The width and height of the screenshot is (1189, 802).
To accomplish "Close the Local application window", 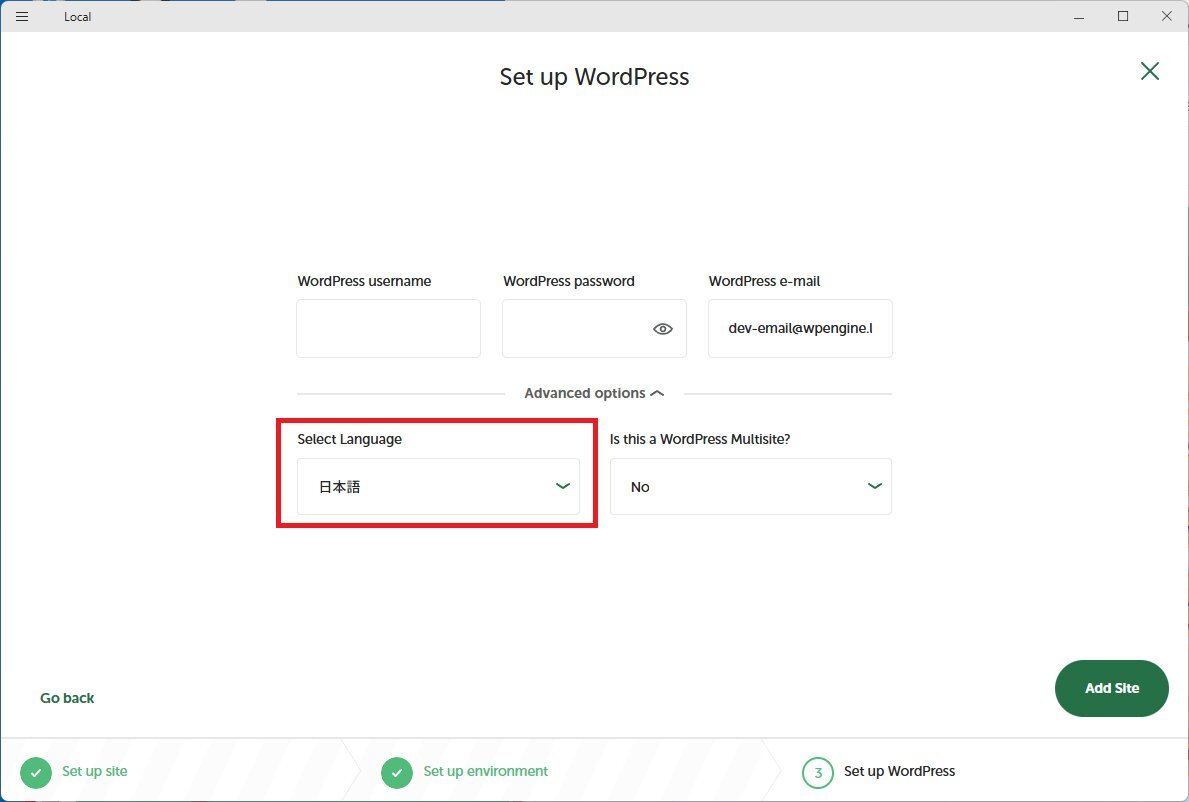I will click(x=1166, y=17).
